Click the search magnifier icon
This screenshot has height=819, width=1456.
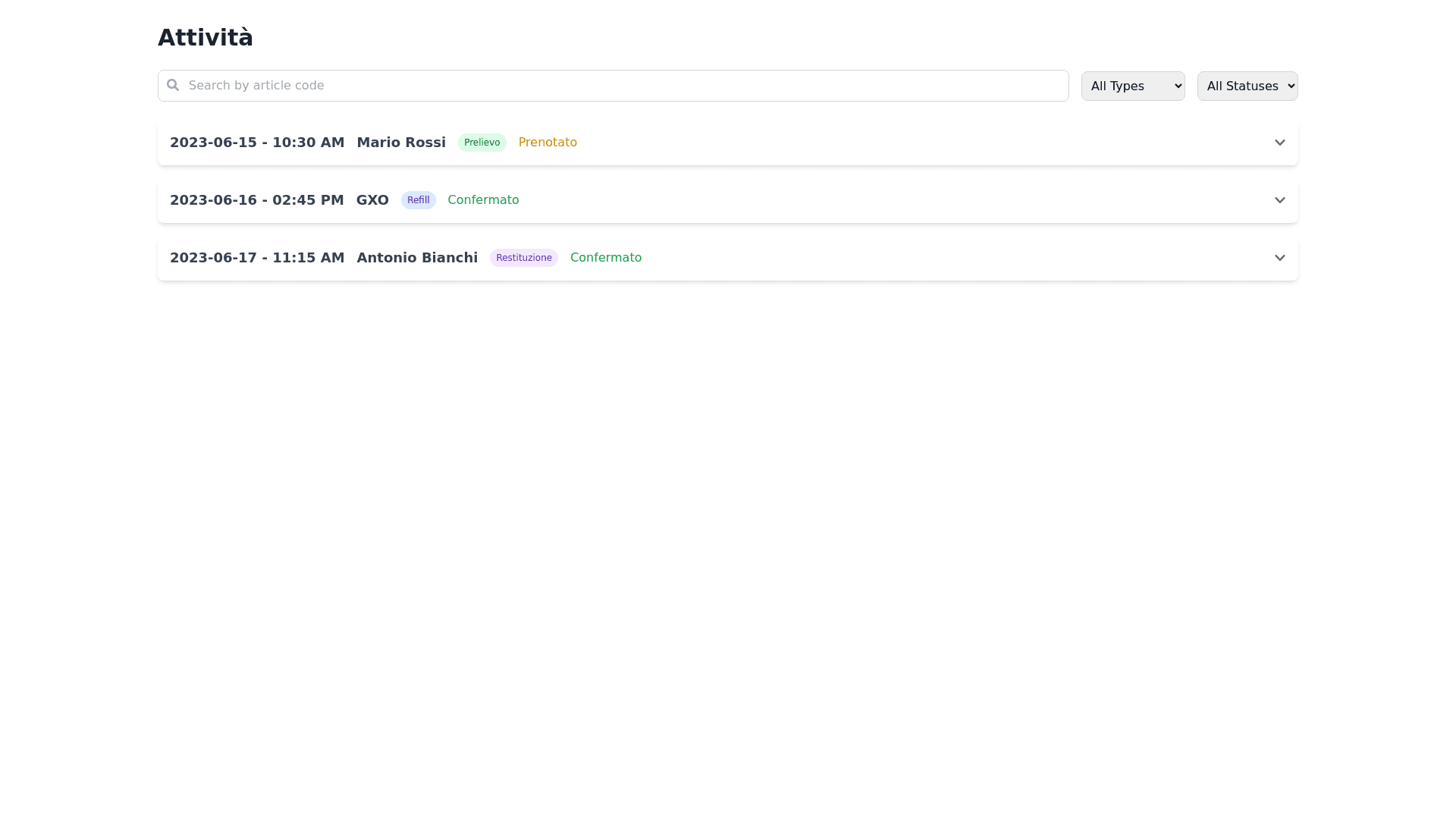pos(173,85)
